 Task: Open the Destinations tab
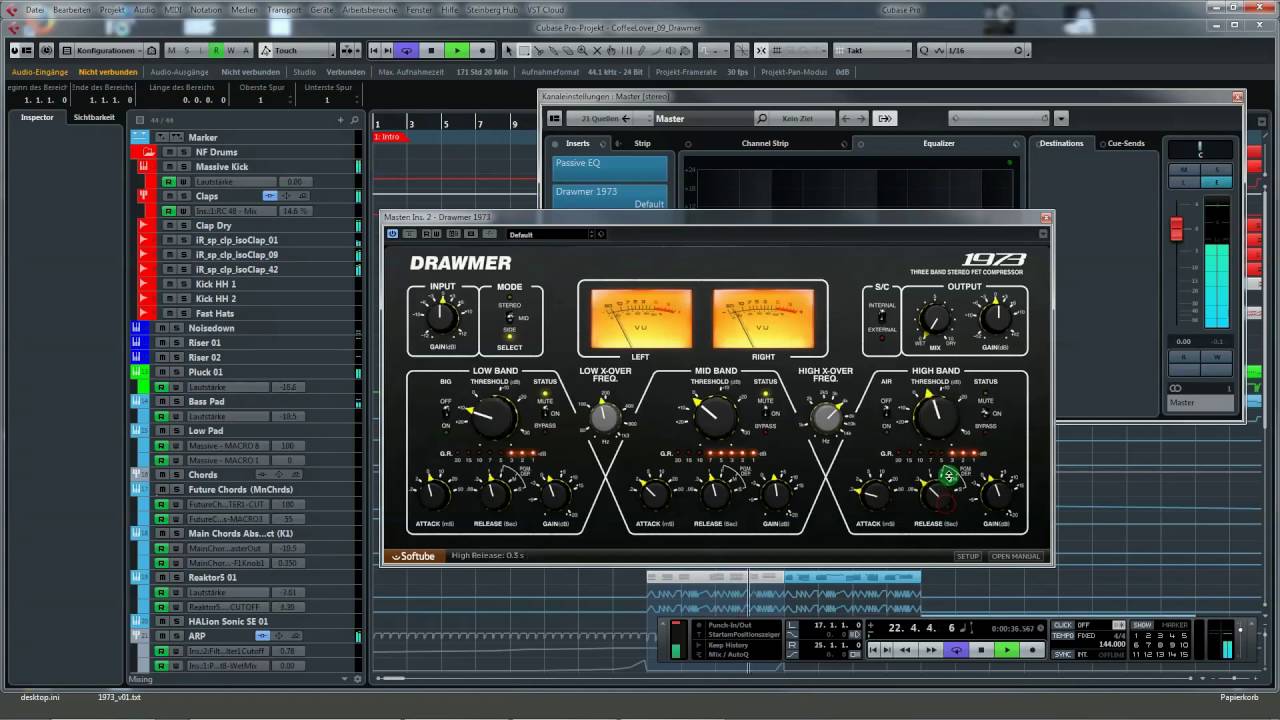(x=1061, y=143)
